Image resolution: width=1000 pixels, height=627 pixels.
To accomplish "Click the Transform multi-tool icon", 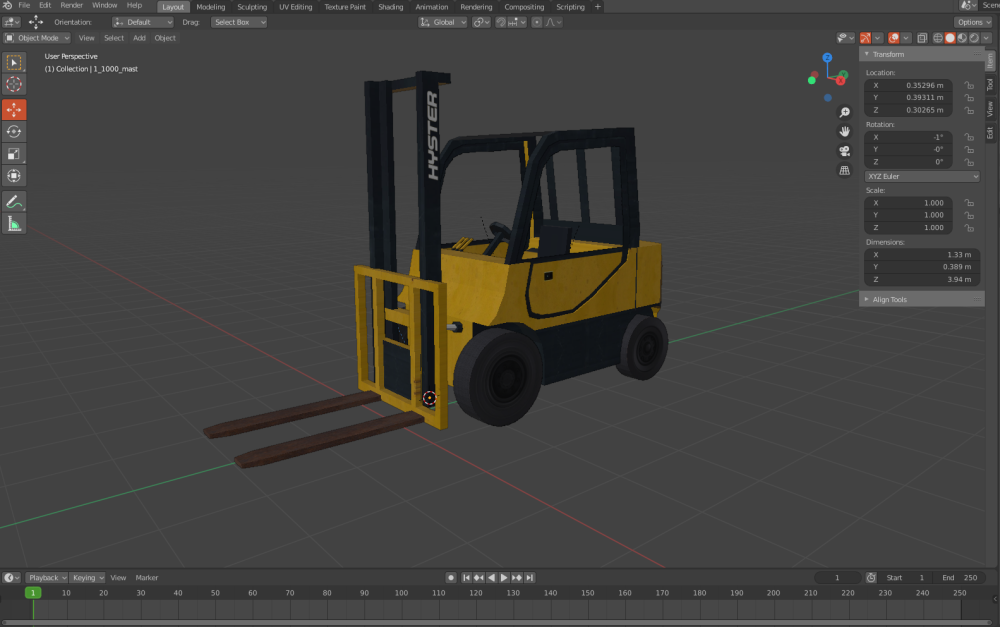I will click(14, 176).
